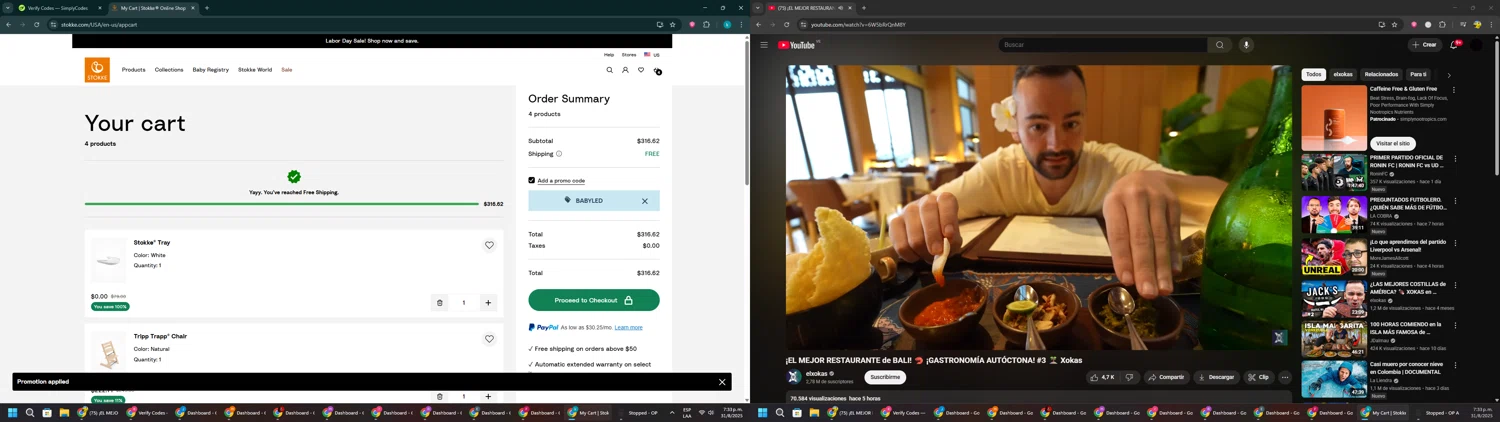Change the US country selector
The height and width of the screenshot is (422, 1500).
click(652, 55)
